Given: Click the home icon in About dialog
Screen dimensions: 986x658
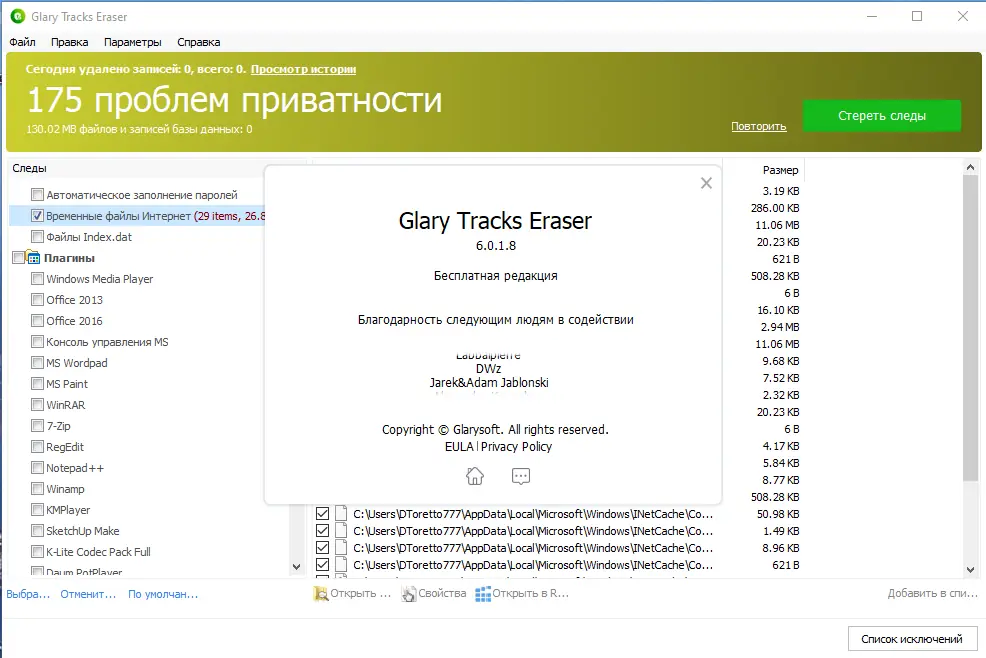Looking at the screenshot, I should coord(475,476).
